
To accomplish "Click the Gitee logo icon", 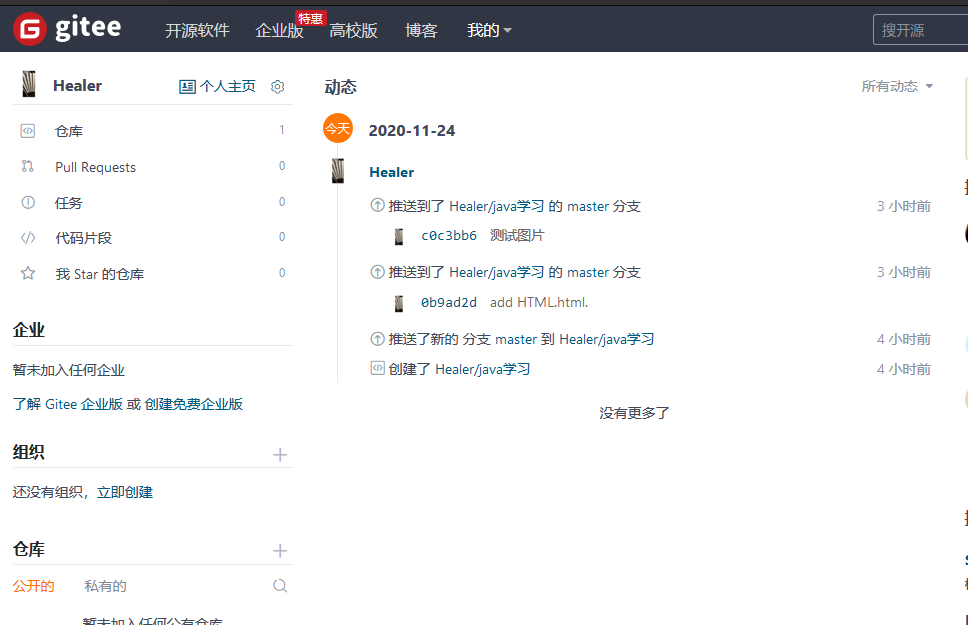I will pyautogui.click(x=30, y=28).
